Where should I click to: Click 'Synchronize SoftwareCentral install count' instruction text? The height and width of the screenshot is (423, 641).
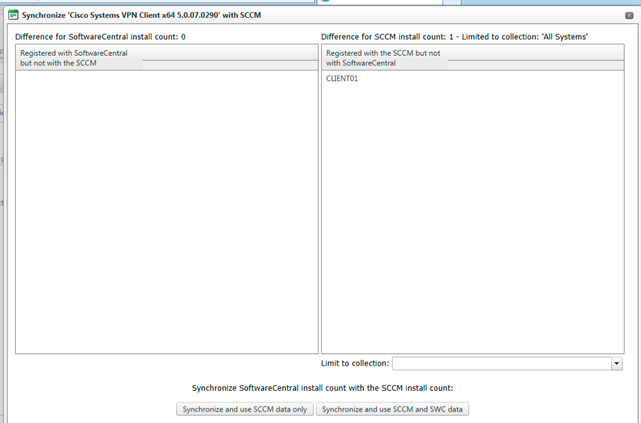[x=323, y=388]
